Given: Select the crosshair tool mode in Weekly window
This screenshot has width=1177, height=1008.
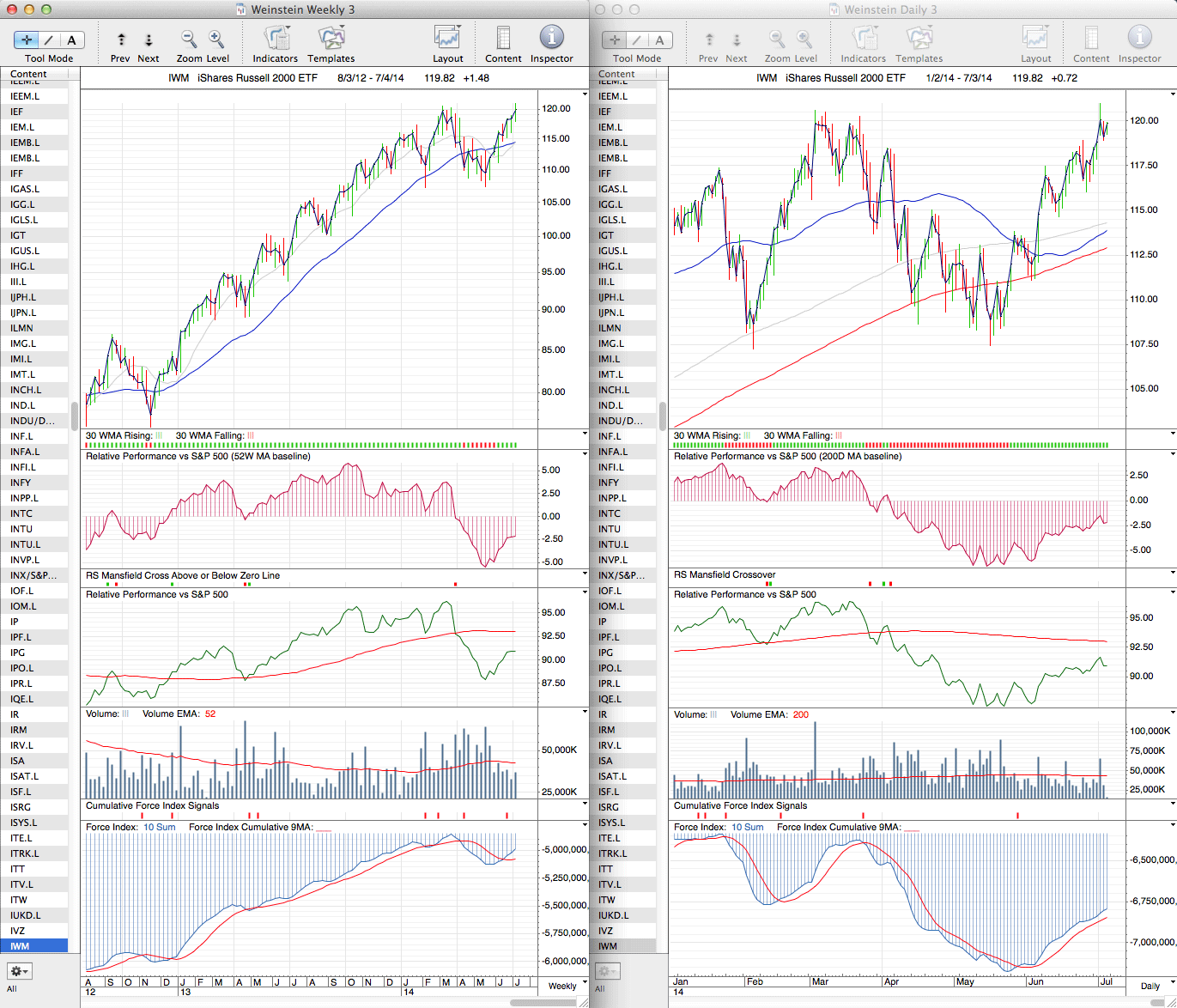Looking at the screenshot, I should [27, 39].
